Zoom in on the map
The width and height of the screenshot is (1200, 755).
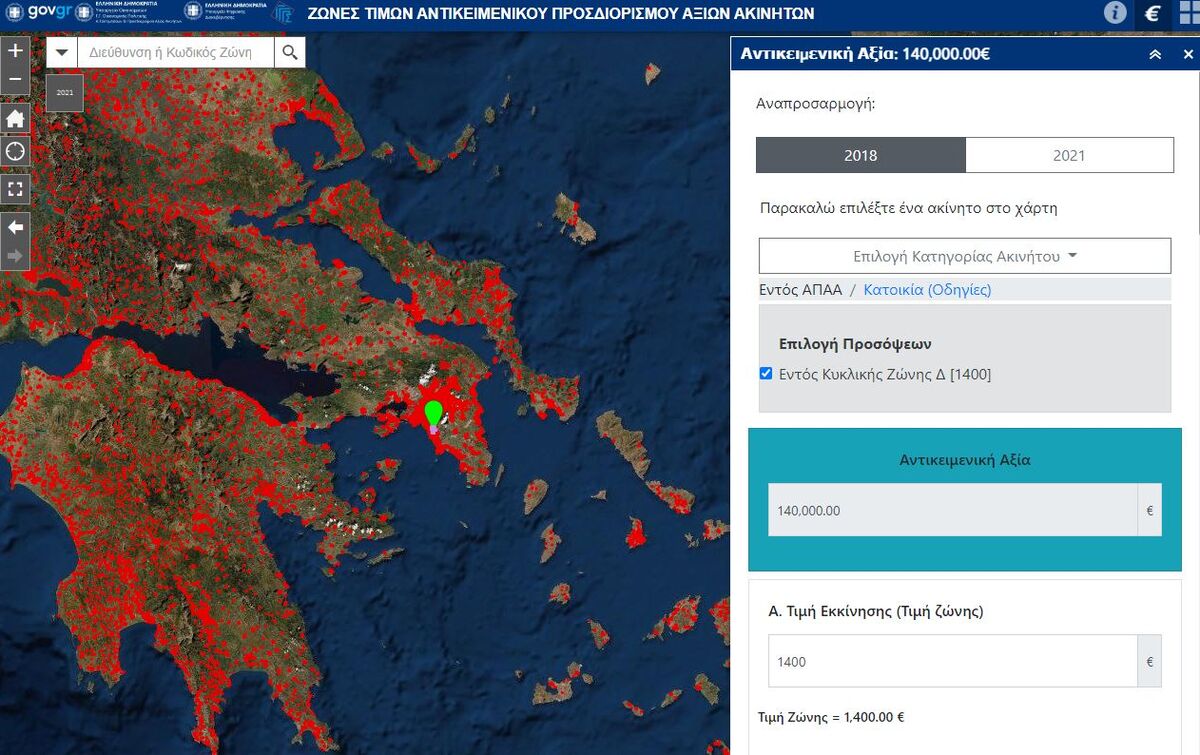(x=15, y=51)
